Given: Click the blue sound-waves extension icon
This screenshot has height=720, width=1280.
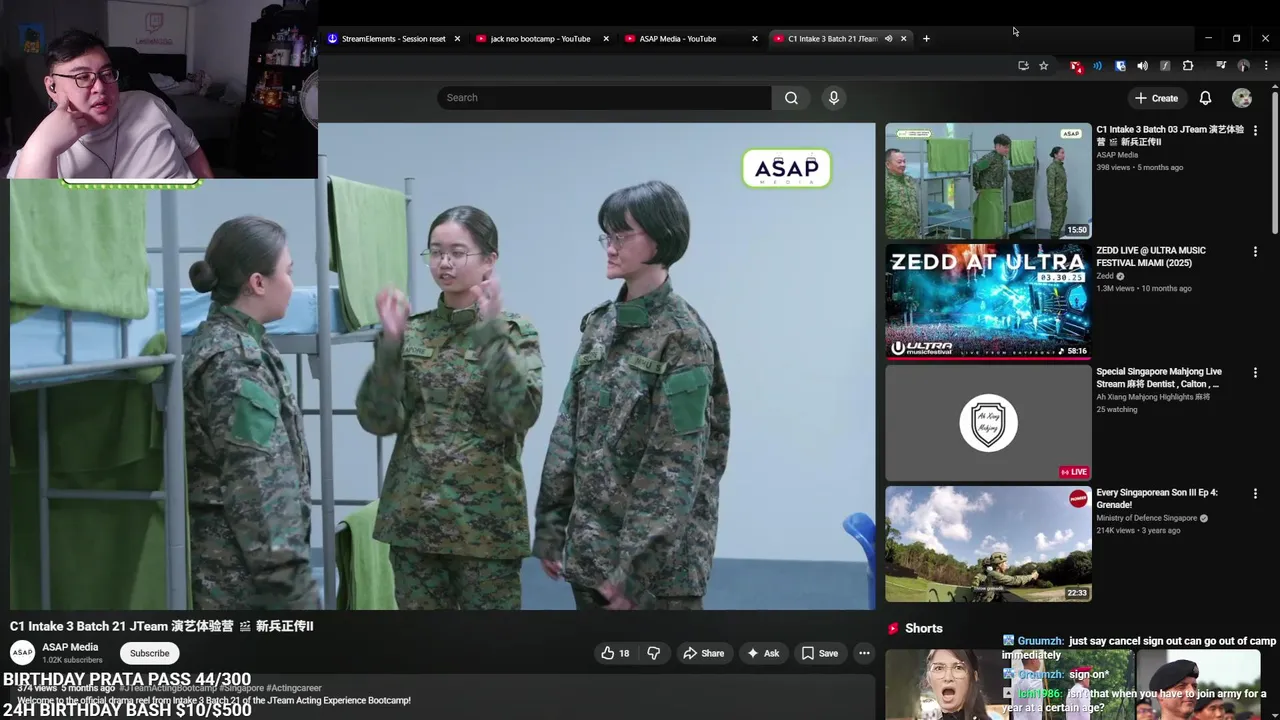Looking at the screenshot, I should click(1097, 66).
